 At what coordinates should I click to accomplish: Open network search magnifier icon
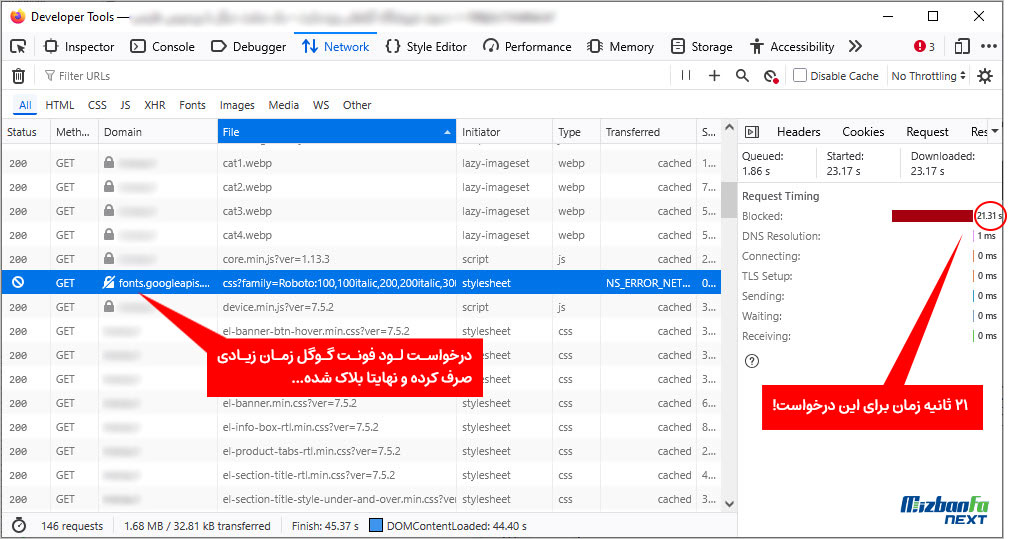[742, 75]
